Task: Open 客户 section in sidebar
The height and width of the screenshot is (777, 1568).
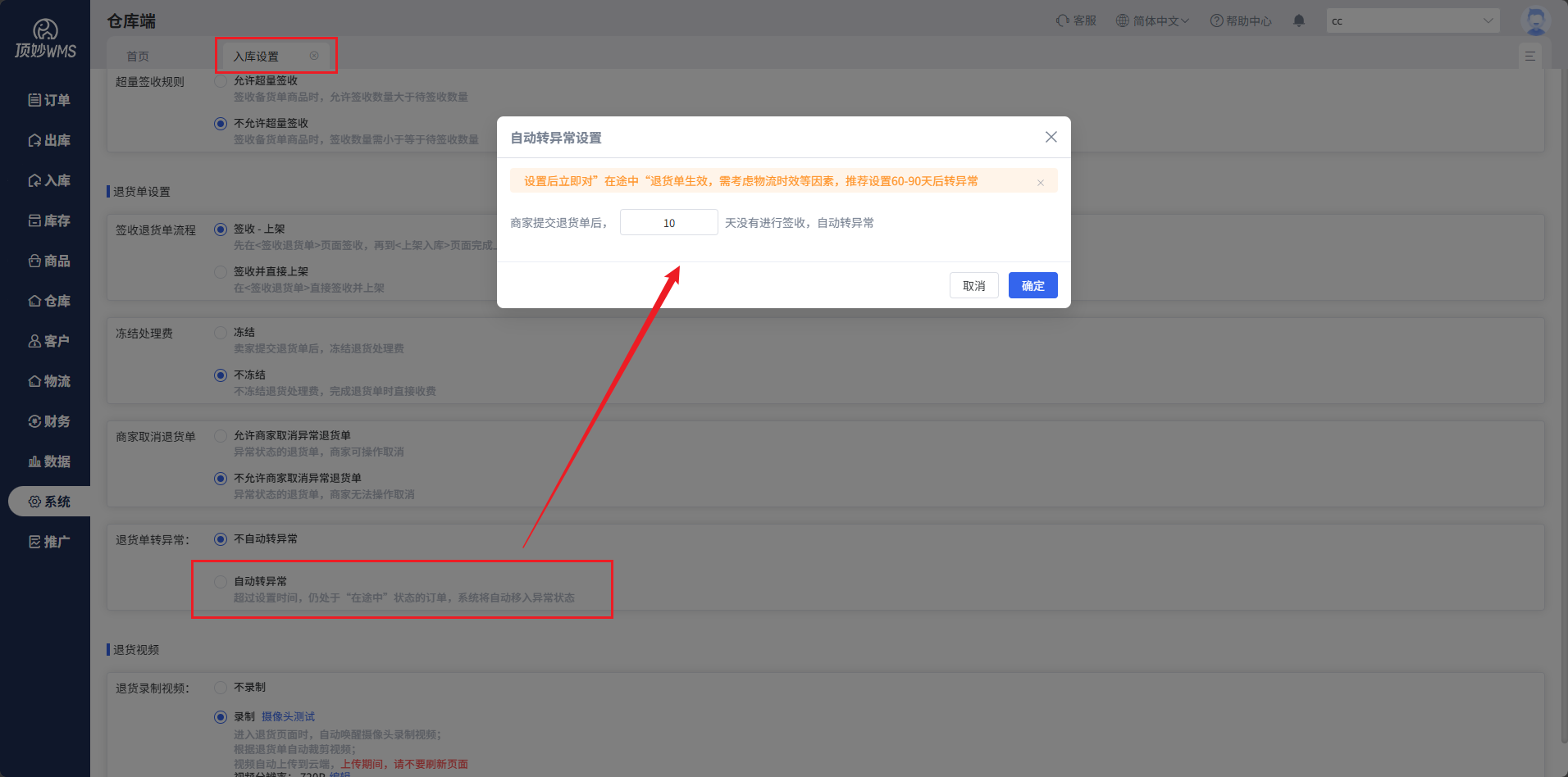Action: tap(49, 341)
